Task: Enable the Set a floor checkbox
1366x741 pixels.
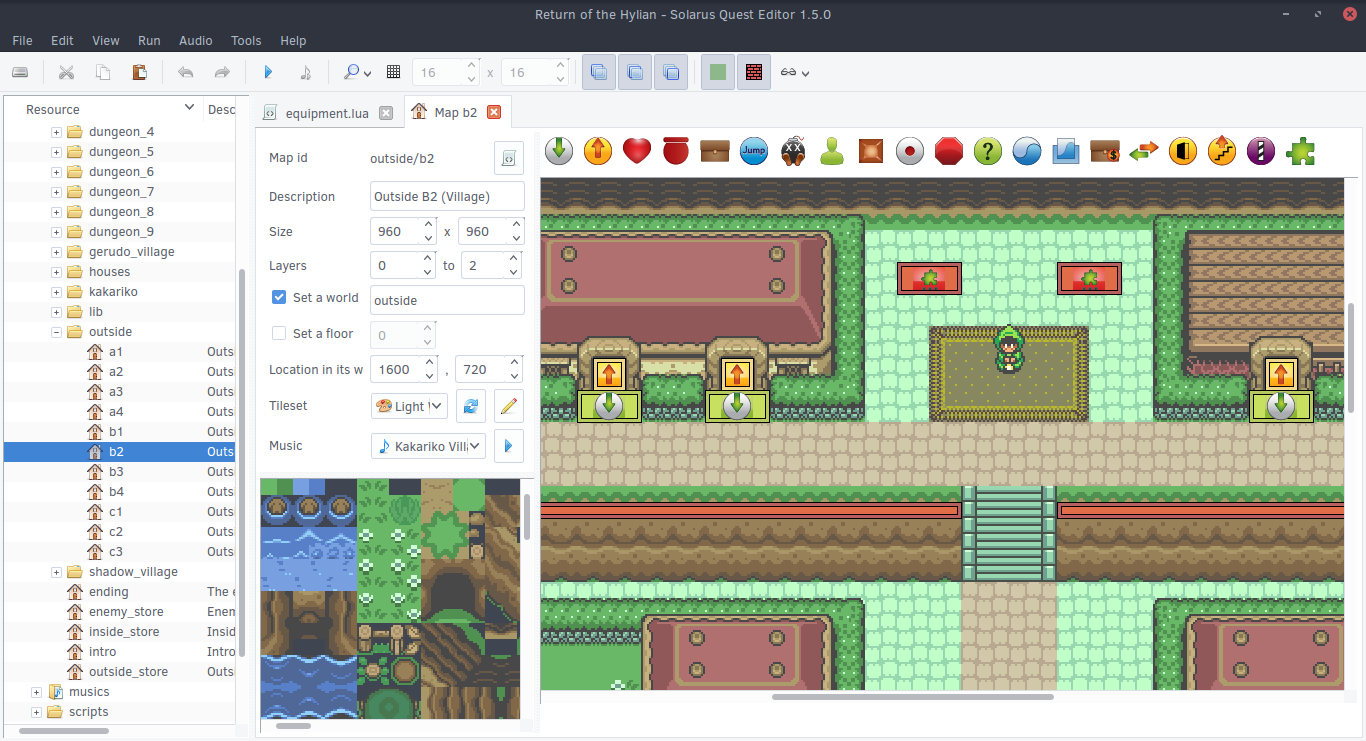Action: tap(280, 333)
